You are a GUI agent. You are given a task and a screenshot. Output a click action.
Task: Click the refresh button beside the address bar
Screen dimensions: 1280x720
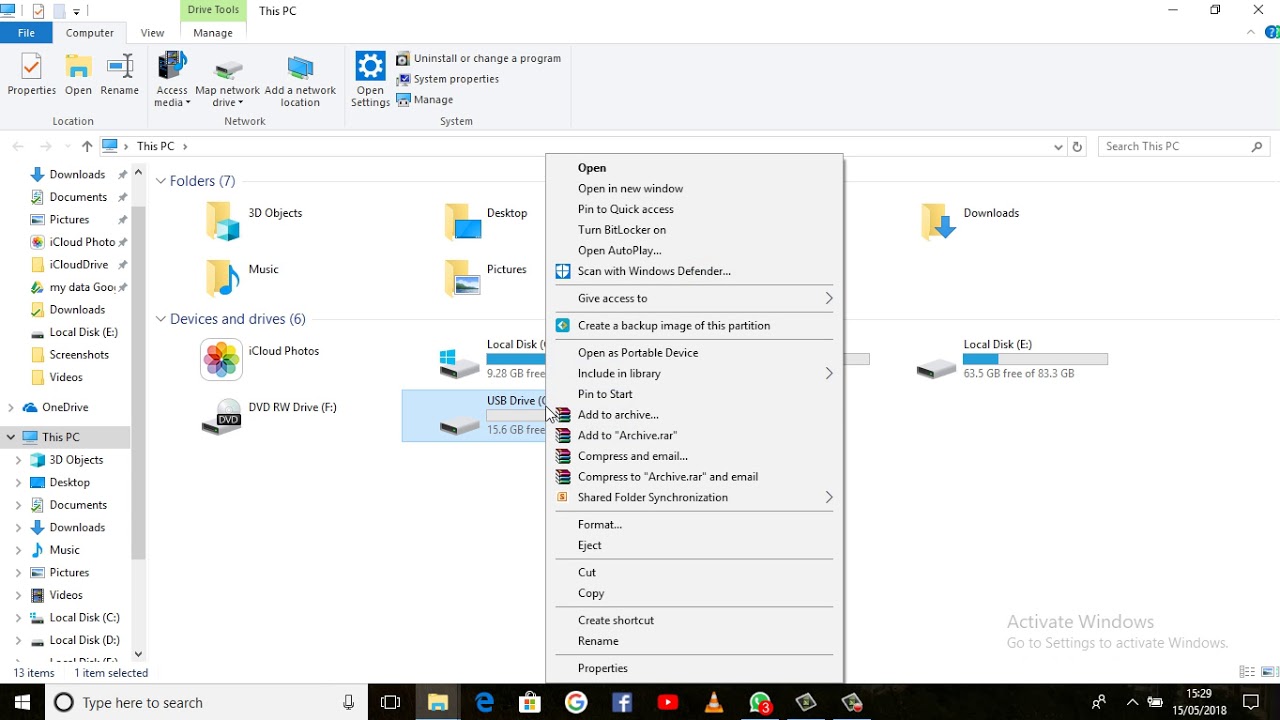click(x=1077, y=146)
